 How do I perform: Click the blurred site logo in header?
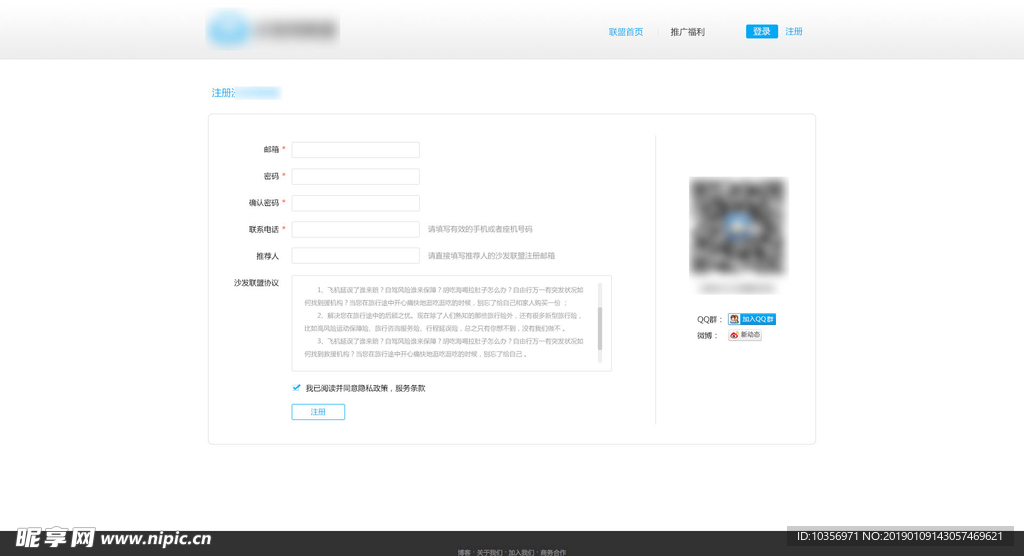tap(273, 29)
